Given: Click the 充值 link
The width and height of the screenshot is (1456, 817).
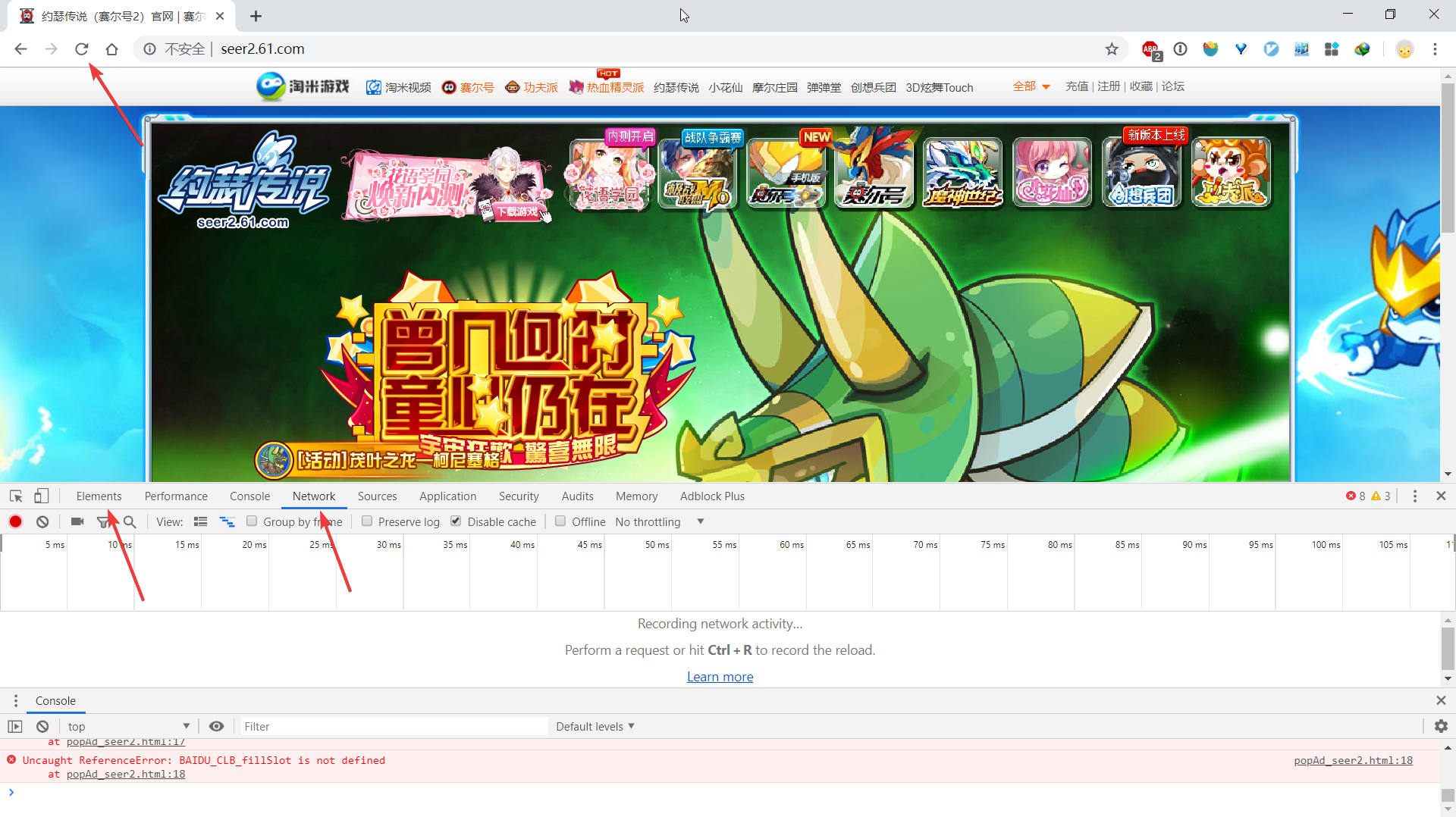Looking at the screenshot, I should pyautogui.click(x=1076, y=86).
